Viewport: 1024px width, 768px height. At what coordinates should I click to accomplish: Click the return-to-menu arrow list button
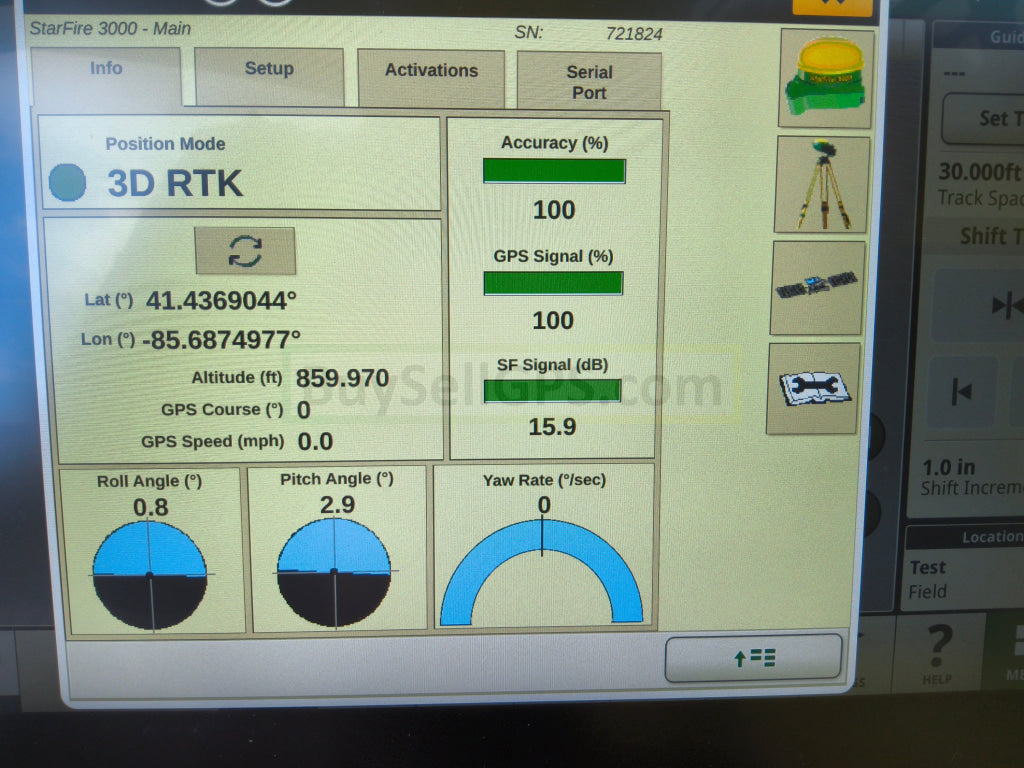(x=753, y=658)
